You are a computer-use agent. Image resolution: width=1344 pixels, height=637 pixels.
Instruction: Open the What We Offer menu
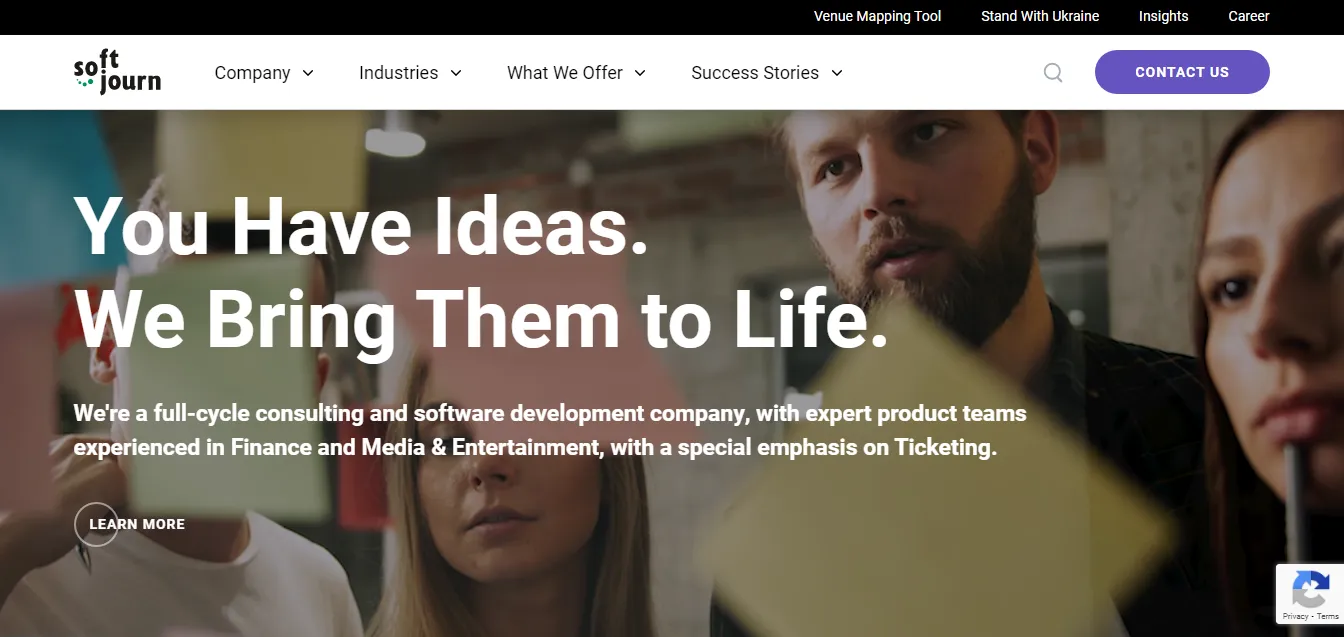click(x=565, y=73)
